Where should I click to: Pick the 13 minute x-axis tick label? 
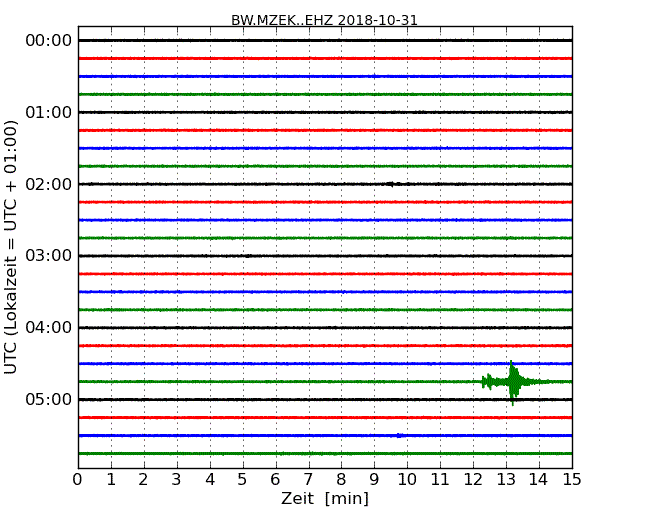506,479
